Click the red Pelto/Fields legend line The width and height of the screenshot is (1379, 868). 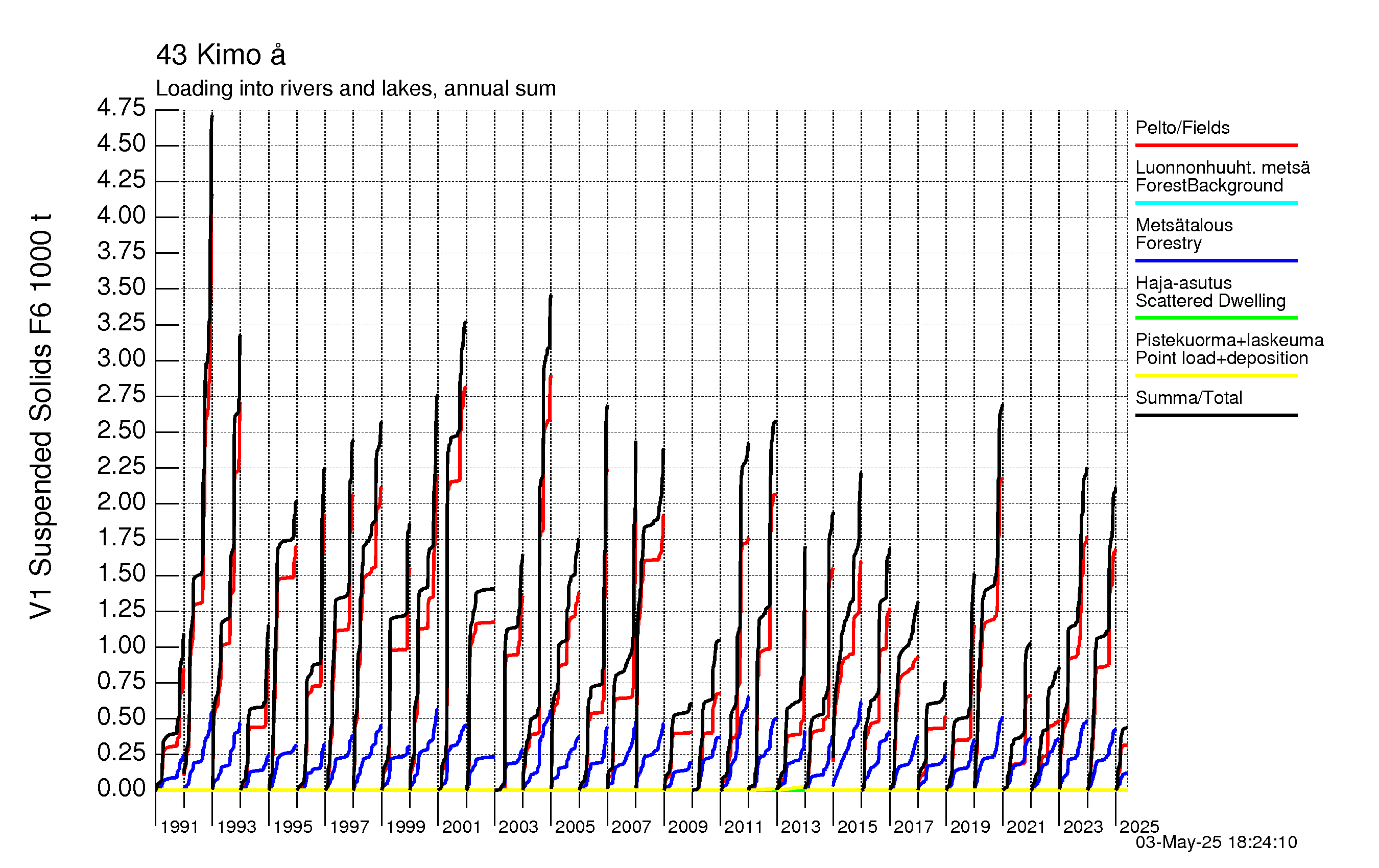click(1217, 146)
